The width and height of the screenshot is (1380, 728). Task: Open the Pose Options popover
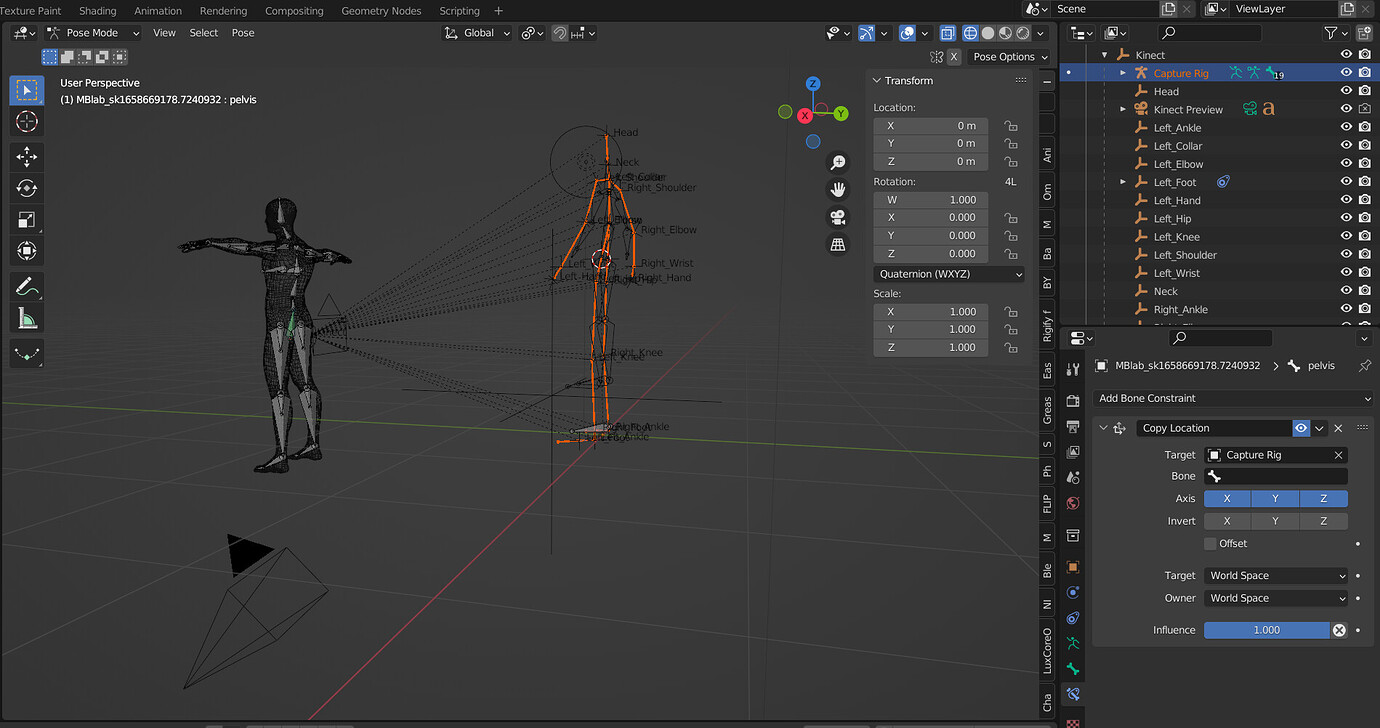coord(1010,57)
